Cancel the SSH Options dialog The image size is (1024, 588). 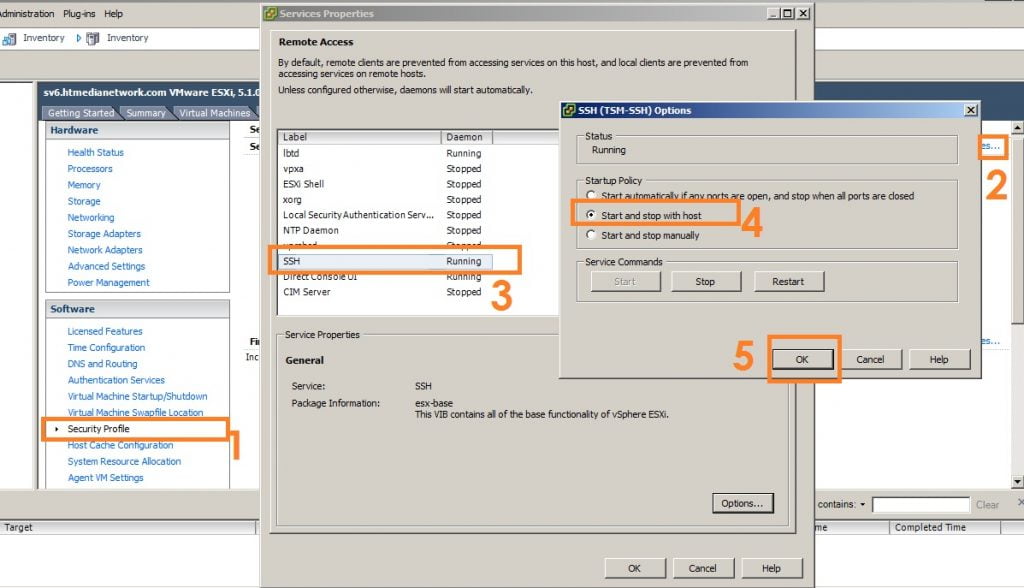(871, 359)
